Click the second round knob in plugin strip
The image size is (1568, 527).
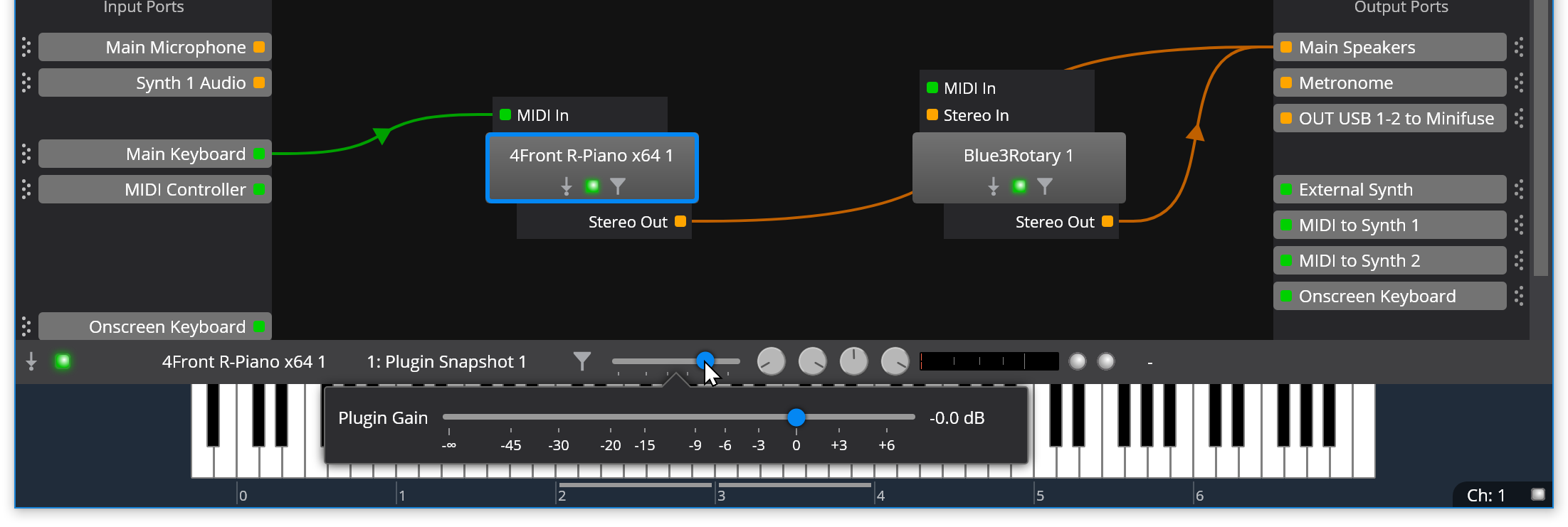point(812,361)
